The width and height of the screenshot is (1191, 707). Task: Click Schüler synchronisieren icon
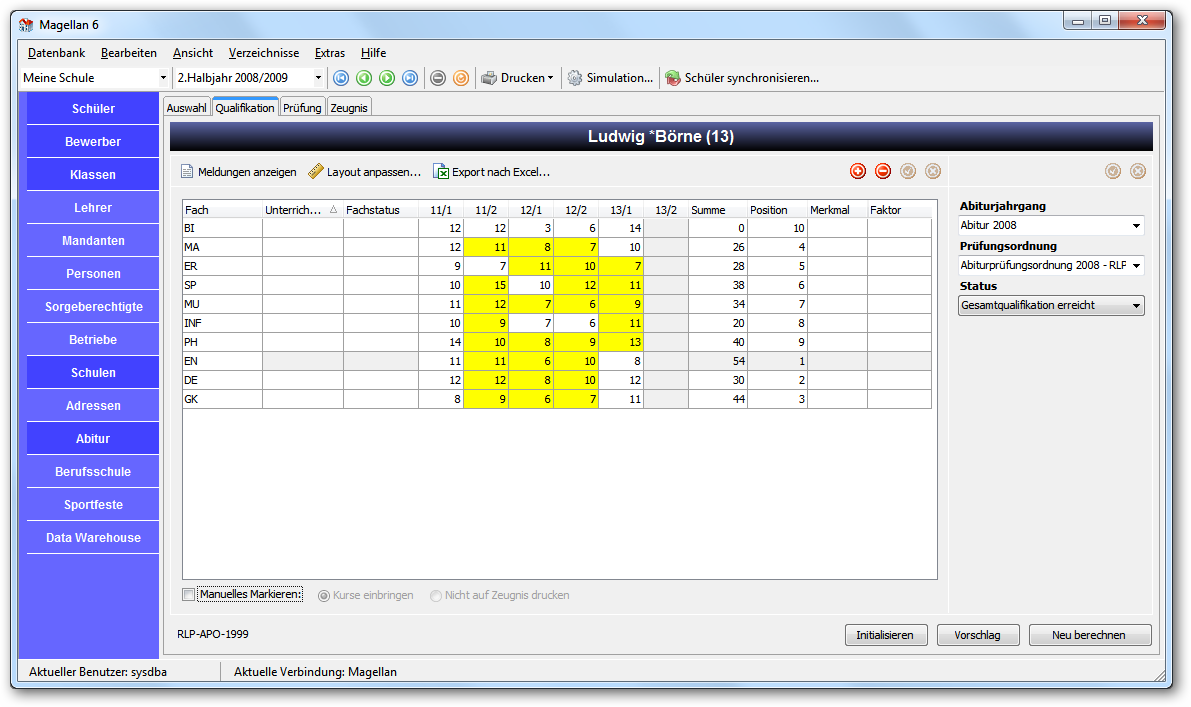point(672,78)
